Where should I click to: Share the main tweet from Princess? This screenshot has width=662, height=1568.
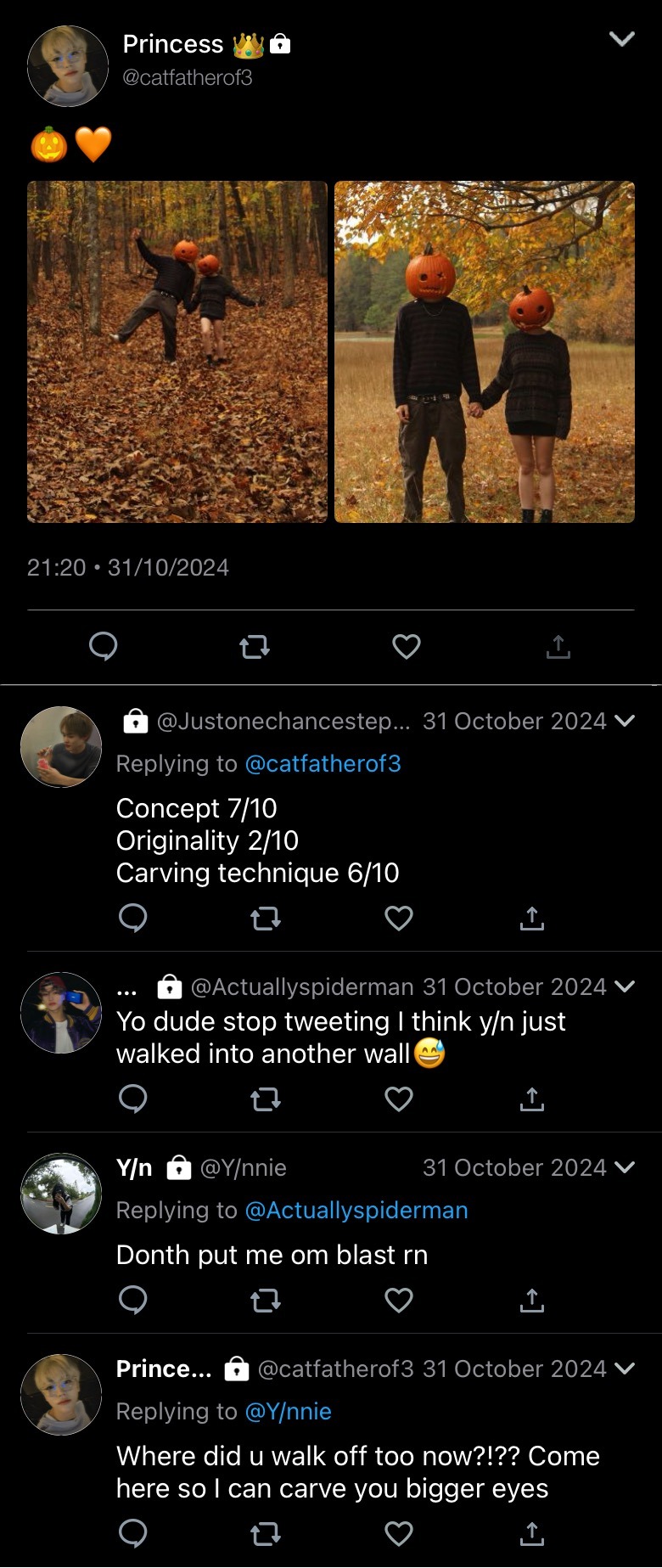pyautogui.click(x=558, y=647)
